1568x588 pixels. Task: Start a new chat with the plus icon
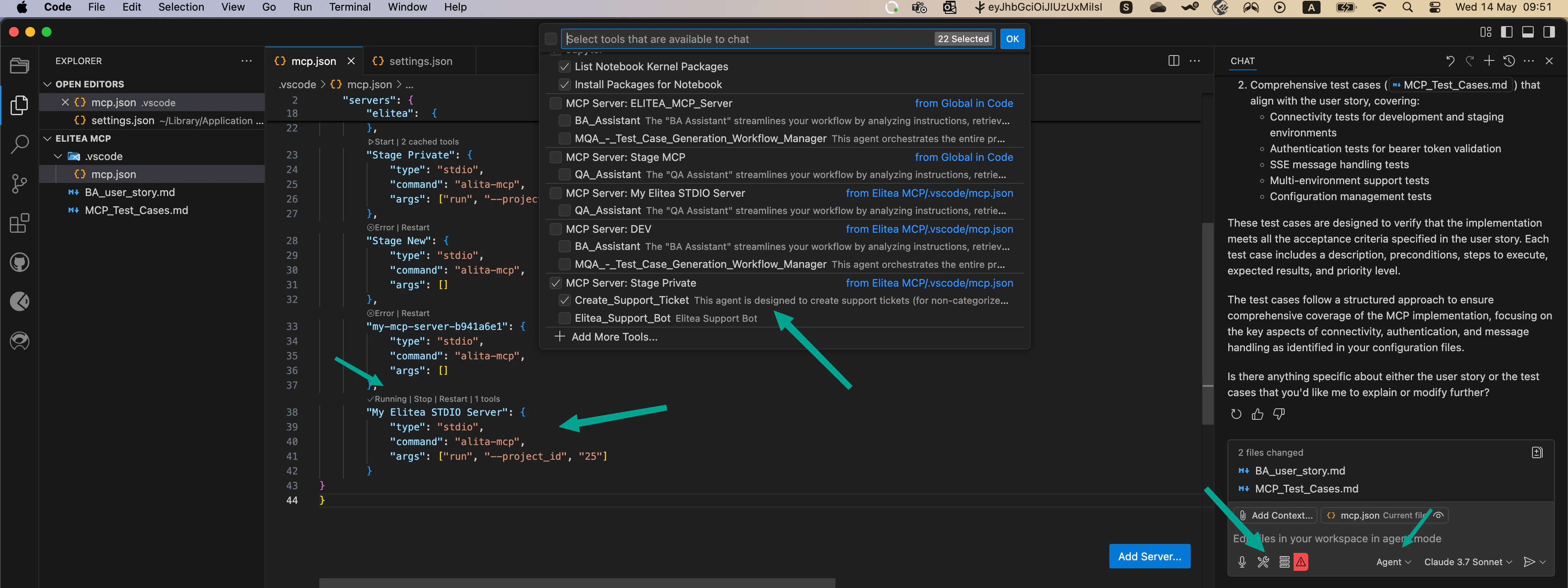[x=1490, y=61]
